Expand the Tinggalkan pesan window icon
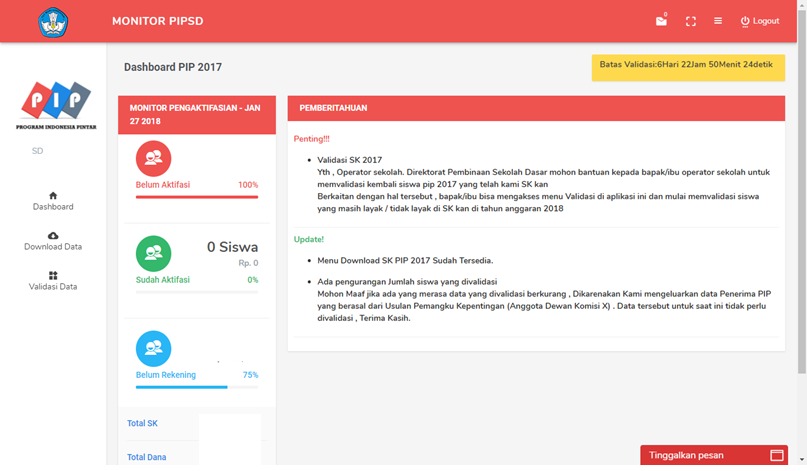807x471 pixels. [x=777, y=455]
